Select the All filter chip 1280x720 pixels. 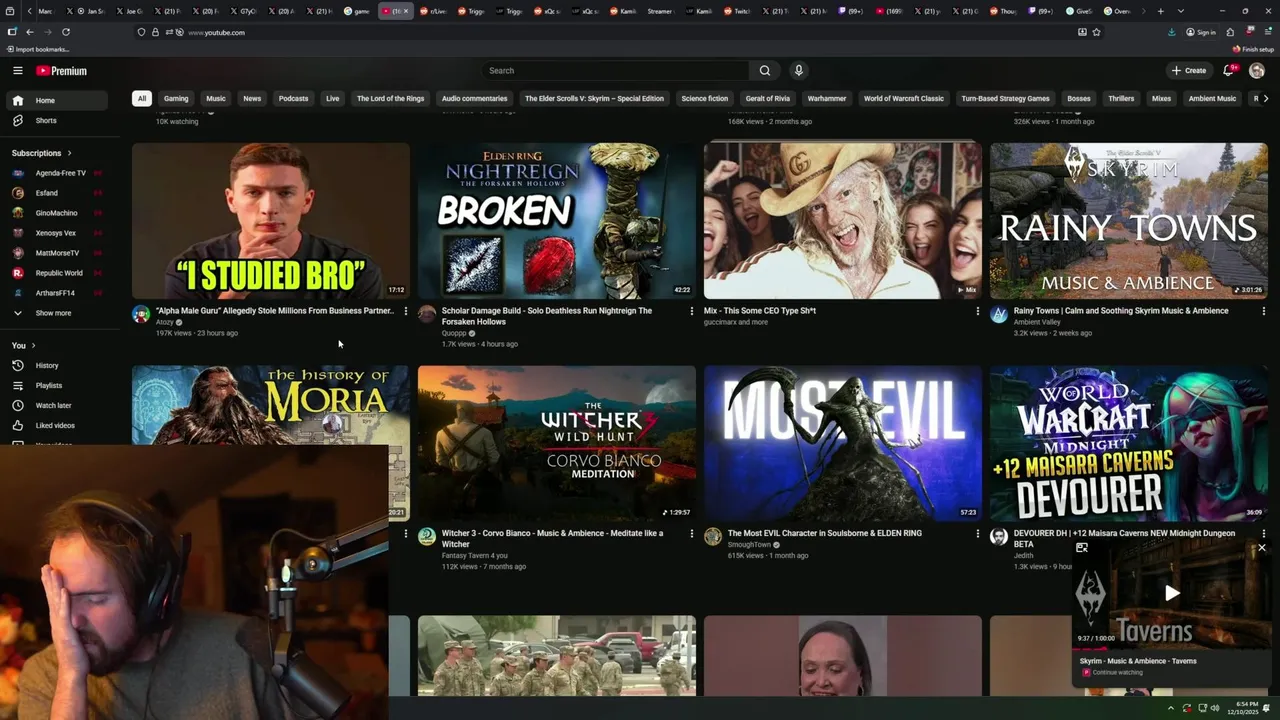point(142,99)
